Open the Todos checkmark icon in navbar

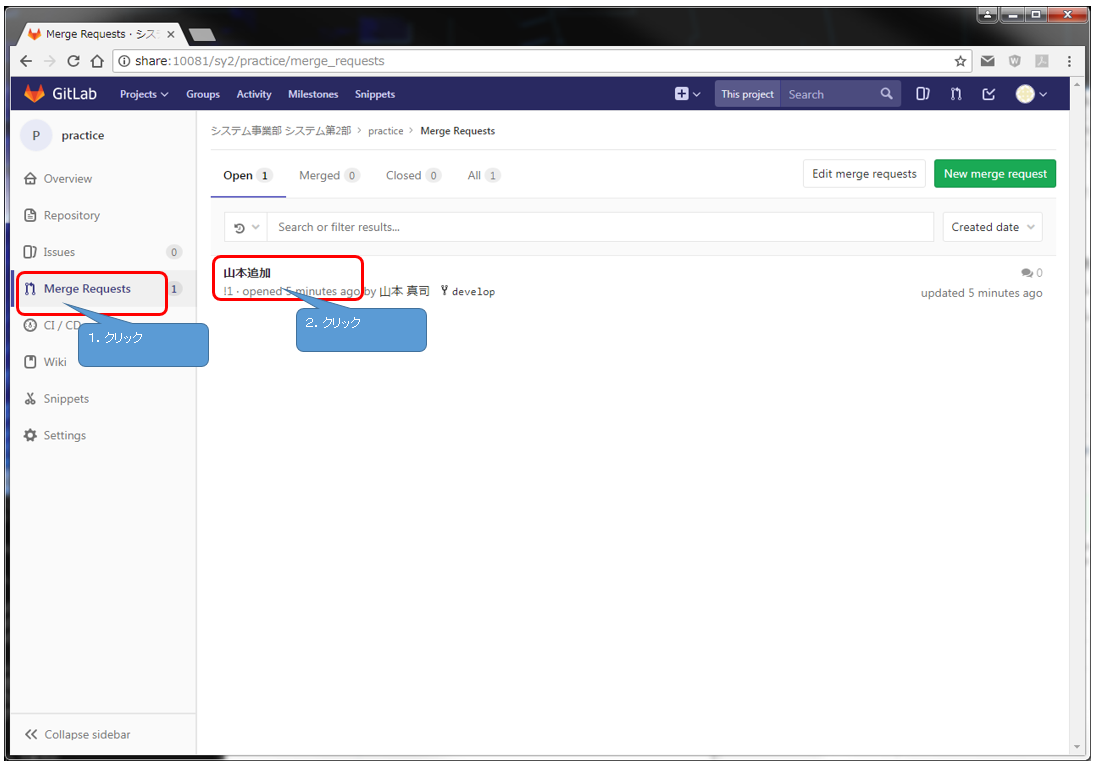coord(989,94)
